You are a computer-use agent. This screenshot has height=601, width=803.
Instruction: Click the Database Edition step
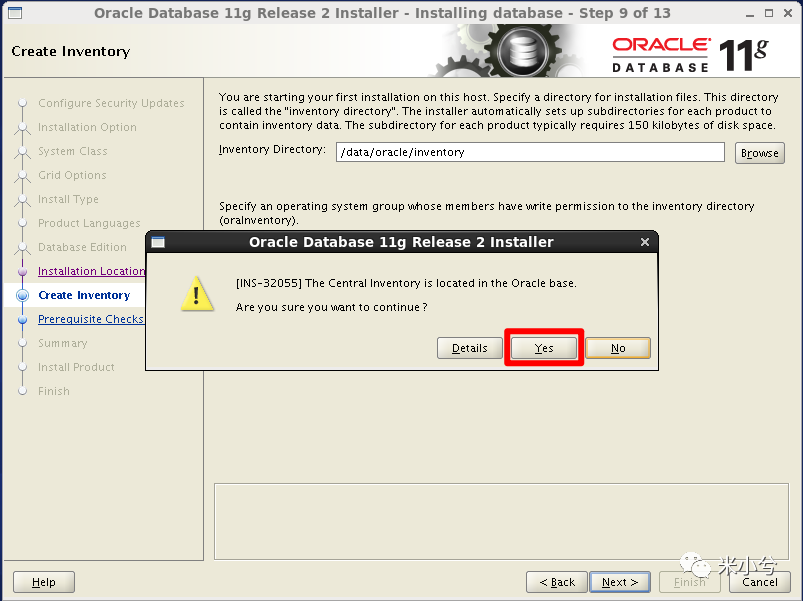point(82,247)
